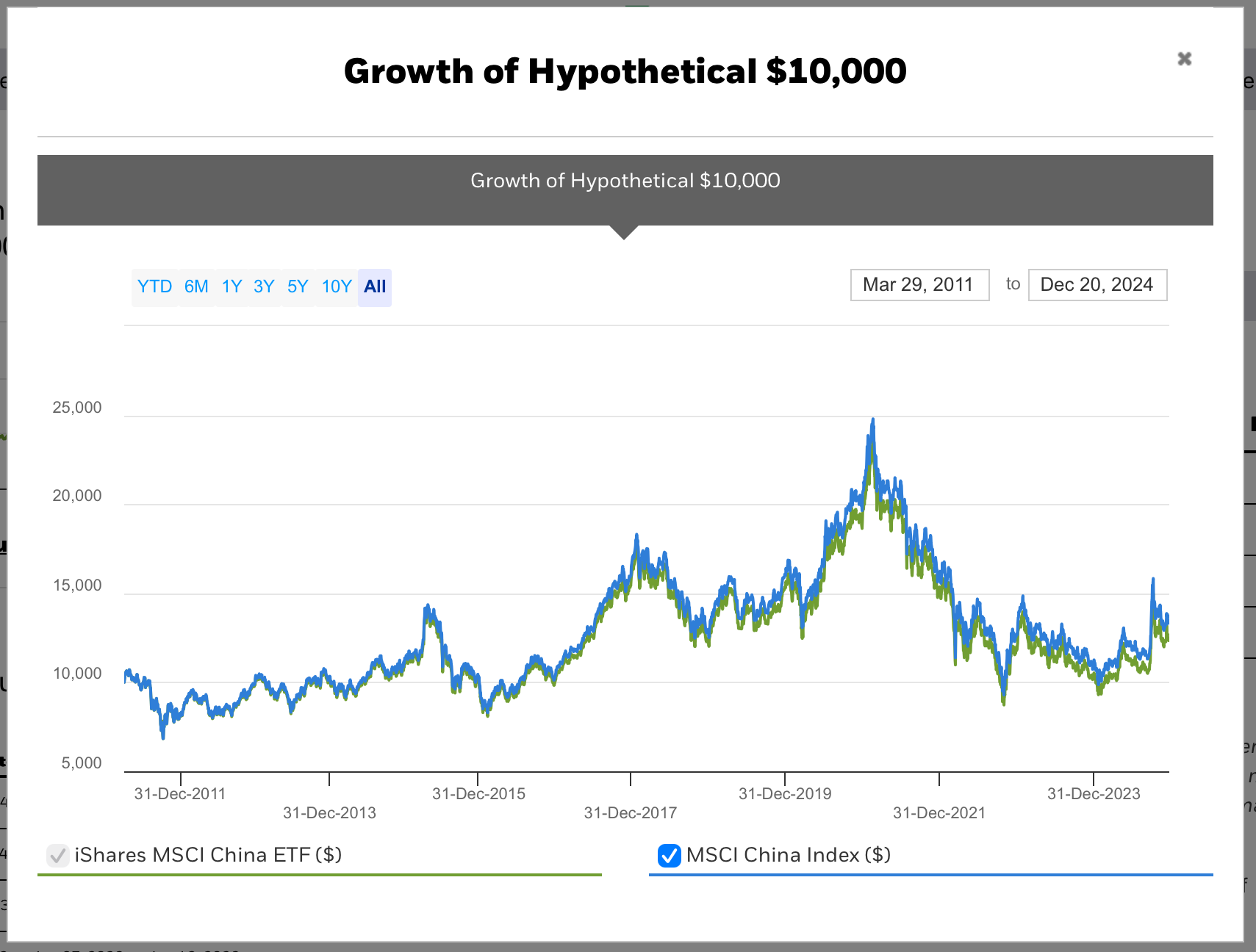
Task: Click the 31-Dec-2021 axis label
Action: point(939,812)
